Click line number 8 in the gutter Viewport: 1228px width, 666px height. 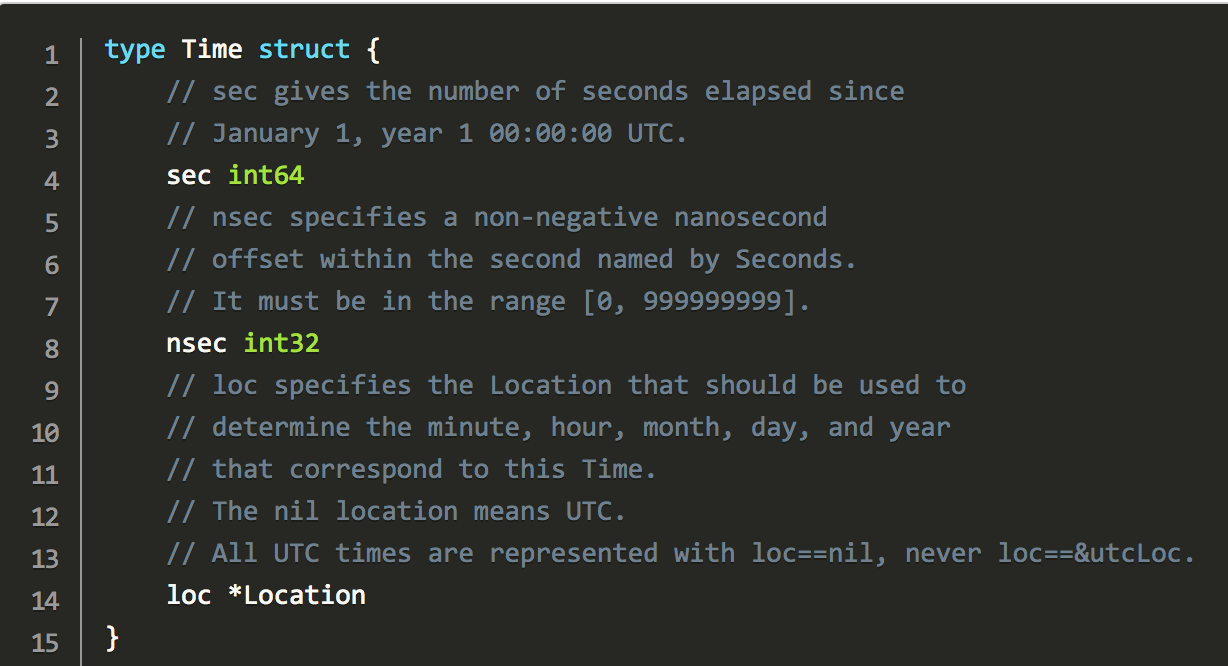[x=51, y=348]
